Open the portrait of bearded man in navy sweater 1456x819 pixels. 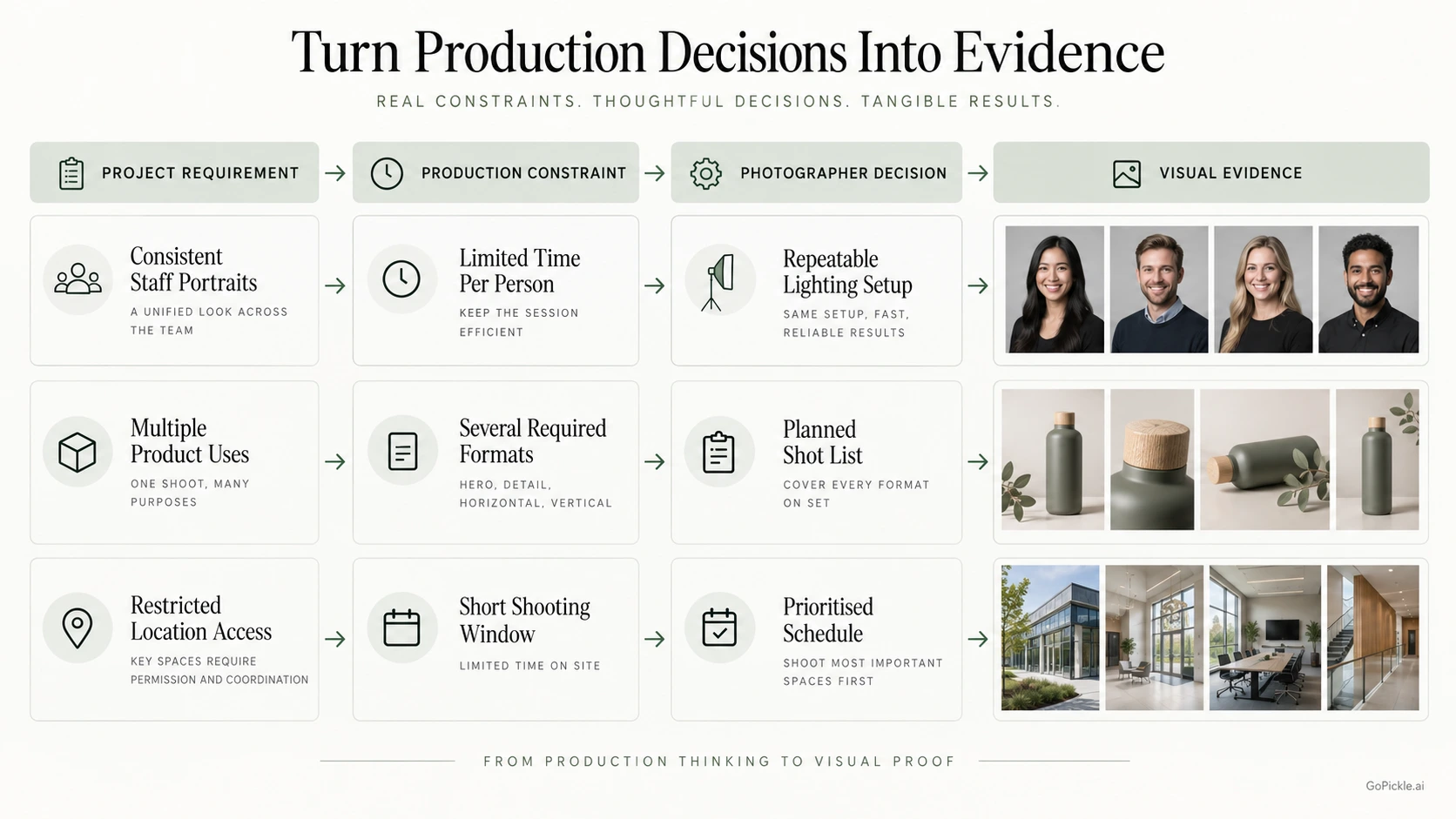click(x=1159, y=289)
